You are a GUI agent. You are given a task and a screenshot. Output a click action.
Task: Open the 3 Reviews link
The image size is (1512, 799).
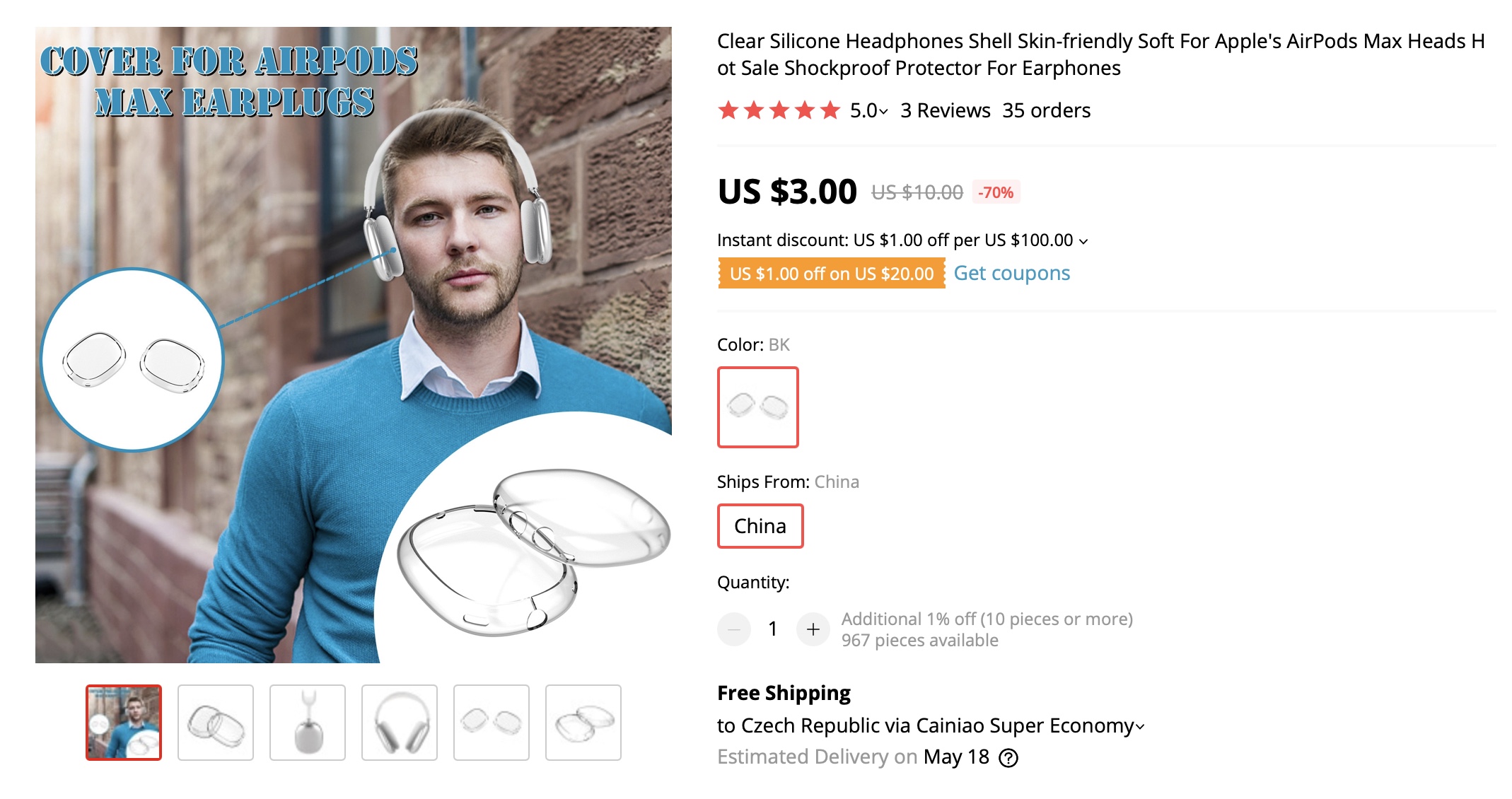click(x=945, y=110)
